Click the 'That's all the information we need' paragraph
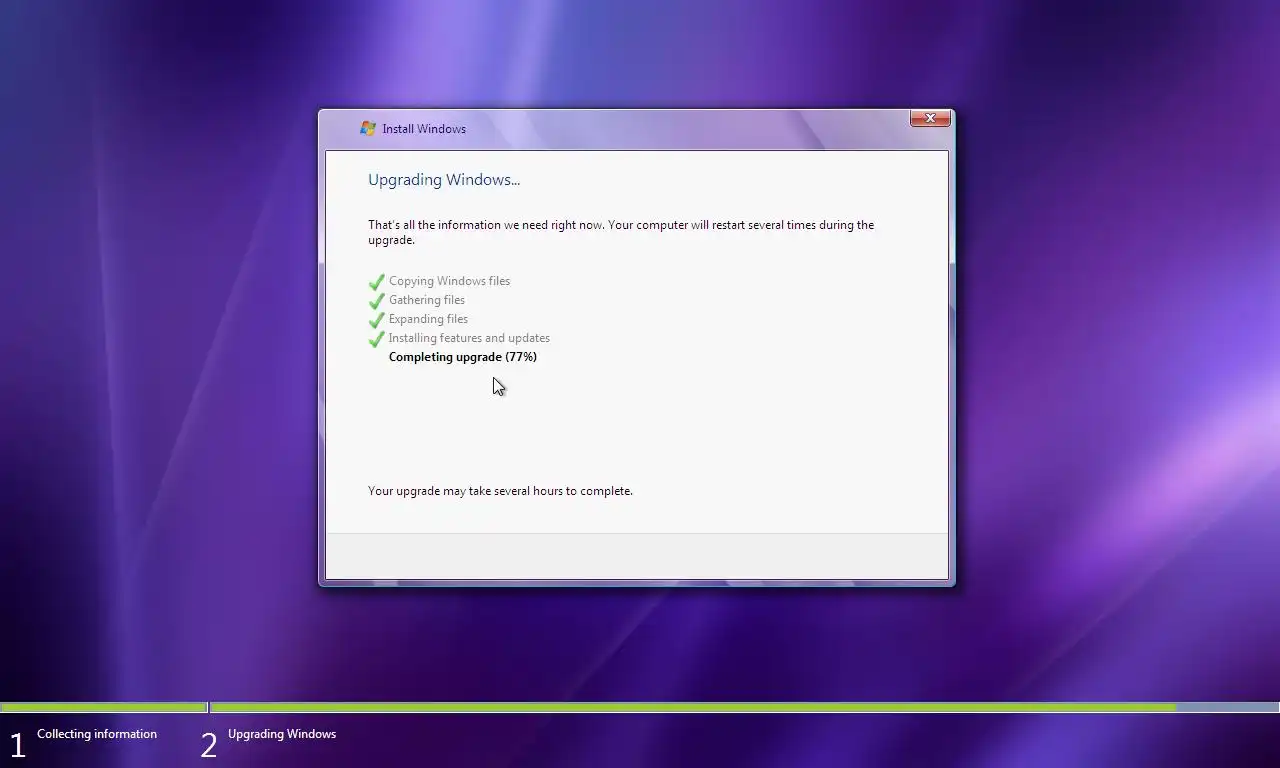Viewport: 1280px width, 768px height. pos(621,232)
